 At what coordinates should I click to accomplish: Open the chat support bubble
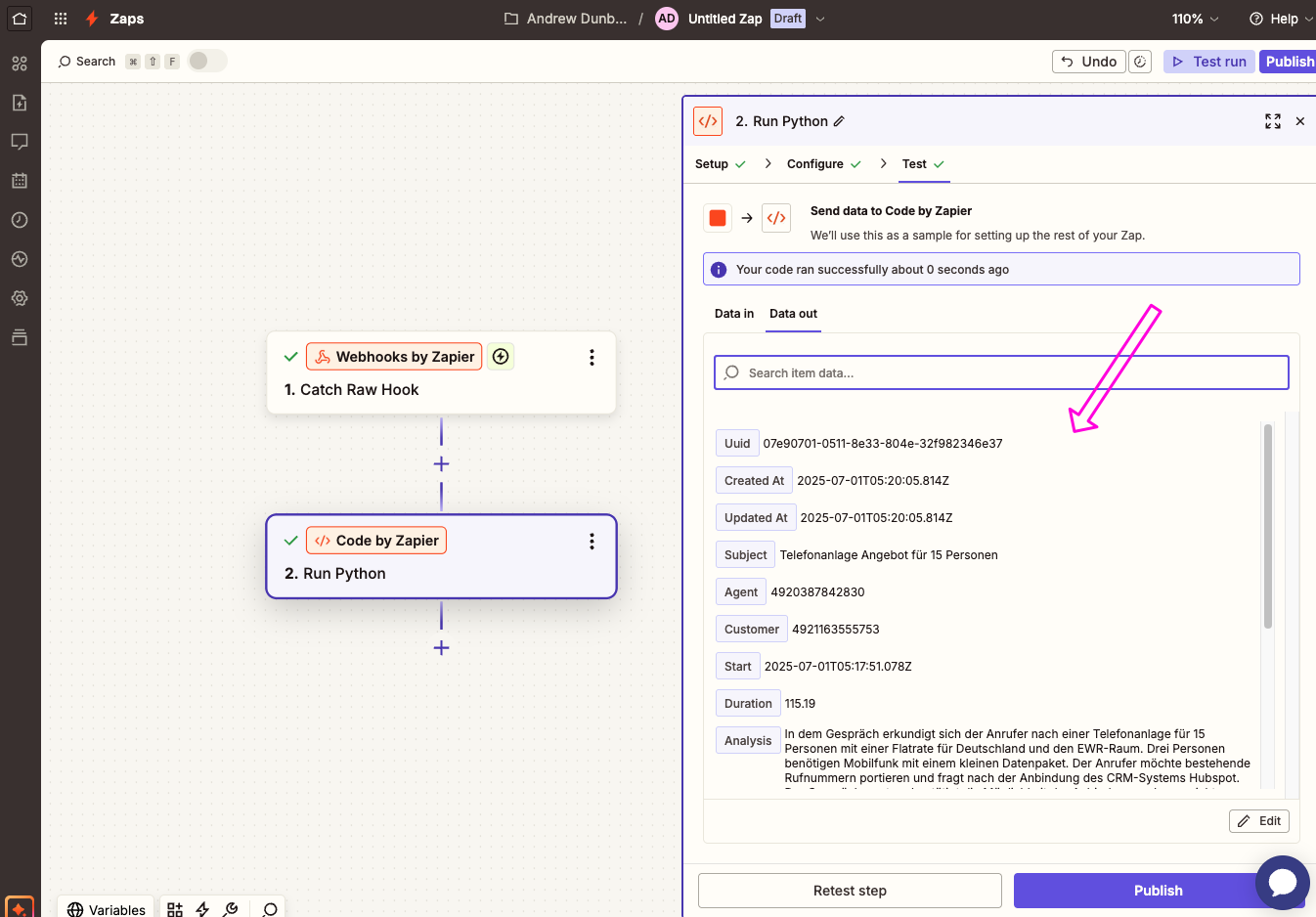(1283, 883)
